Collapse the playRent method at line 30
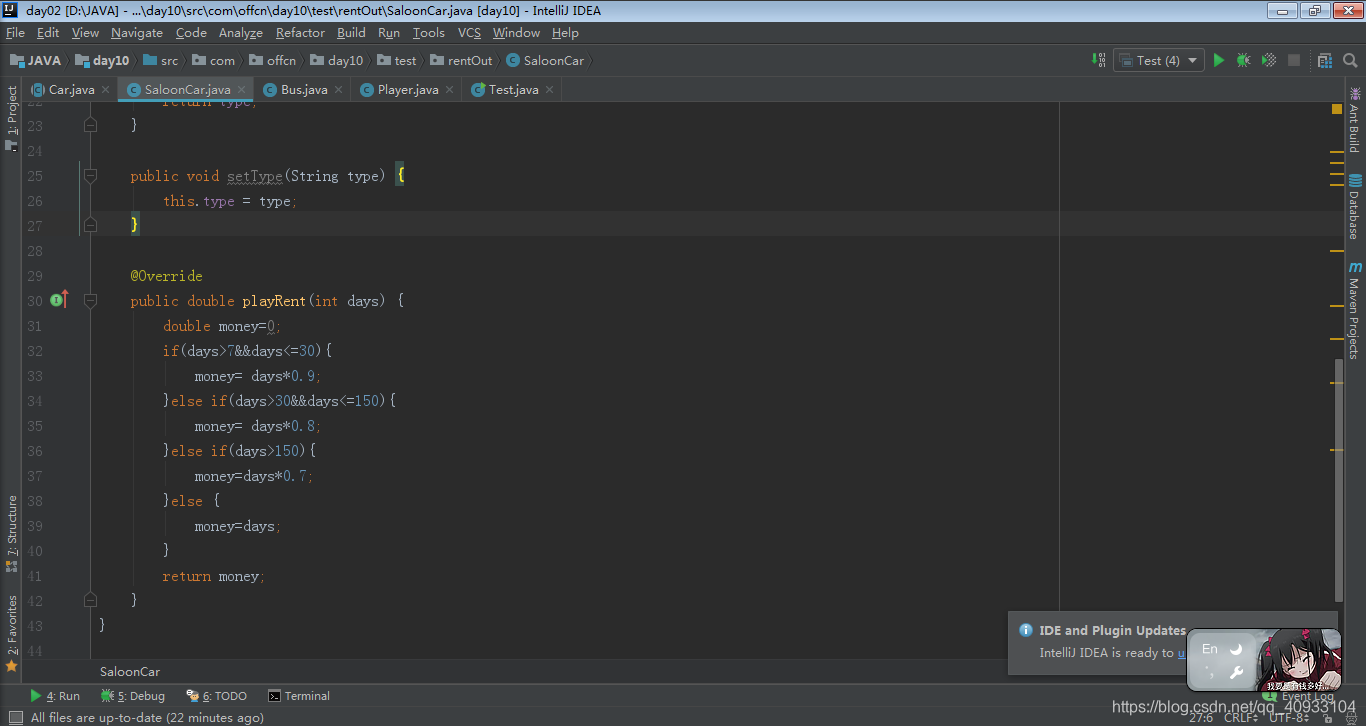The height and width of the screenshot is (726, 1366). 91,301
